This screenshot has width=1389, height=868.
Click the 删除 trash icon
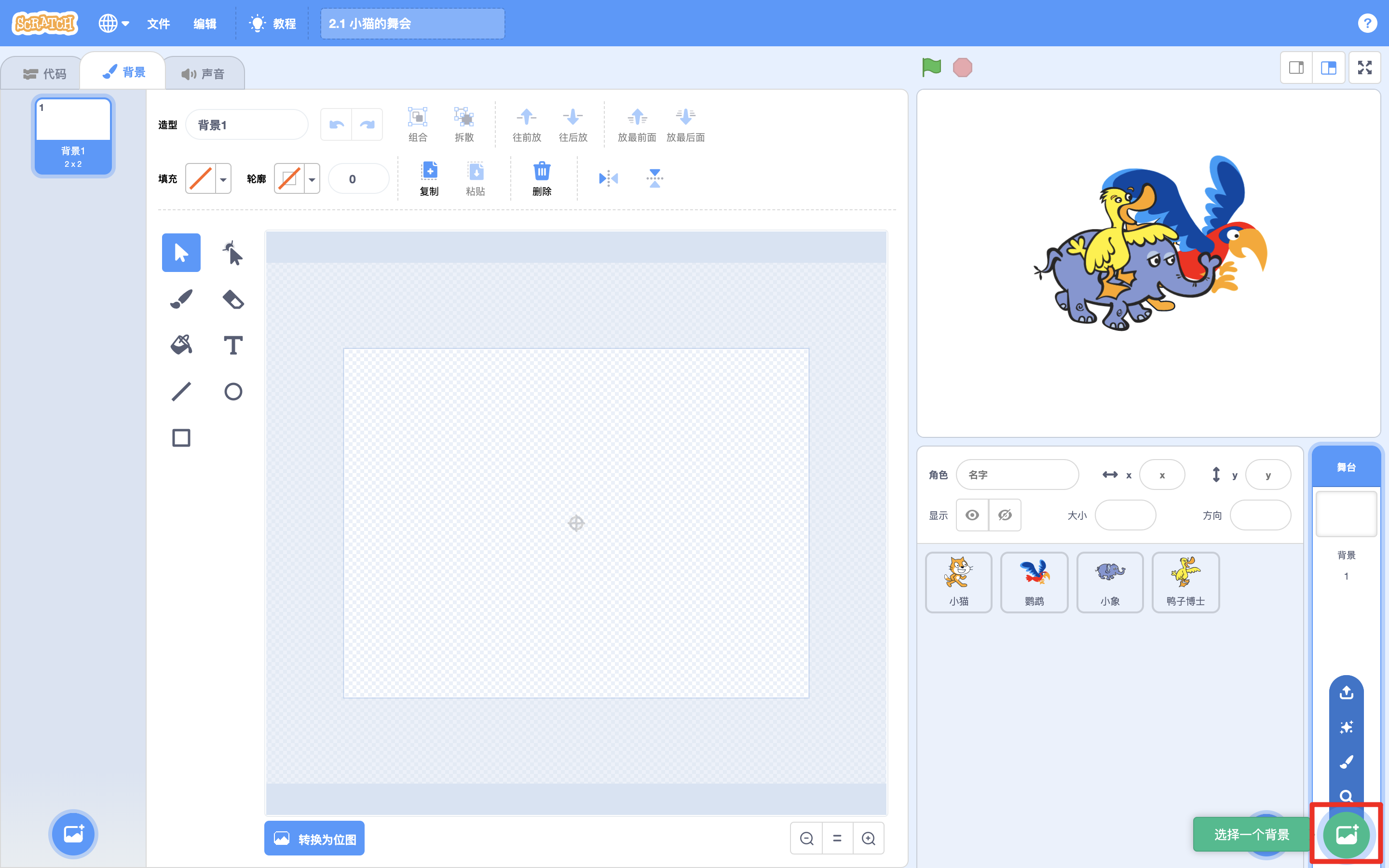click(x=542, y=171)
